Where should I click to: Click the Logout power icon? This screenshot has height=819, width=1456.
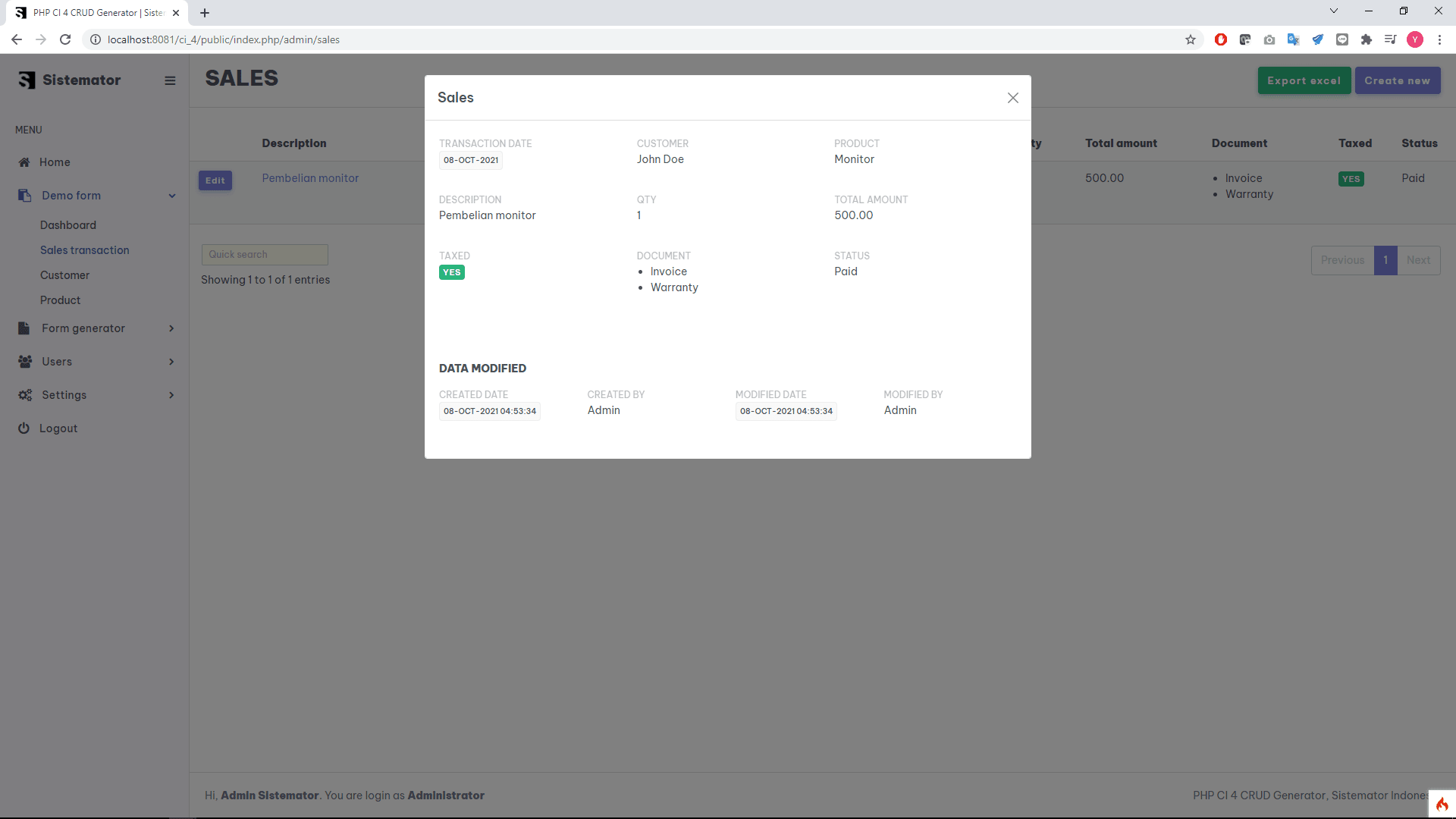click(x=24, y=428)
